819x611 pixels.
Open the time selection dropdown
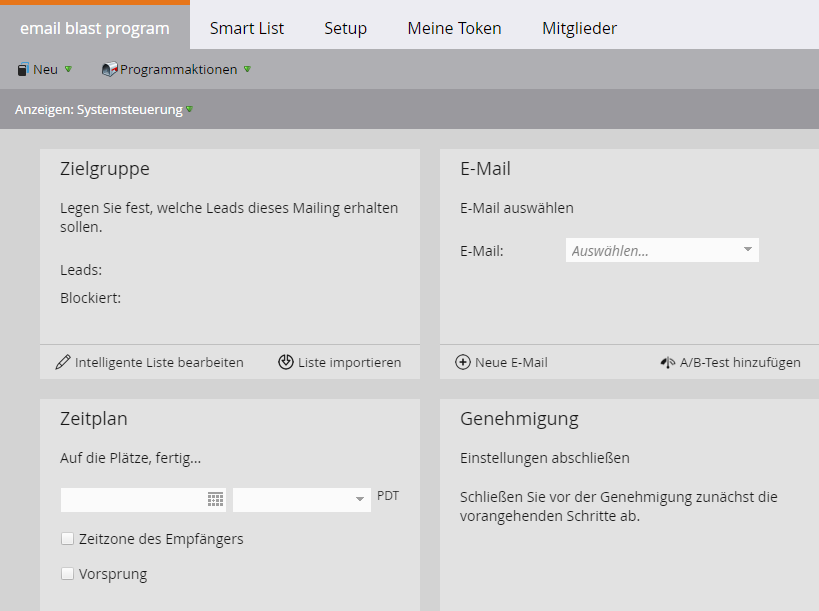360,500
